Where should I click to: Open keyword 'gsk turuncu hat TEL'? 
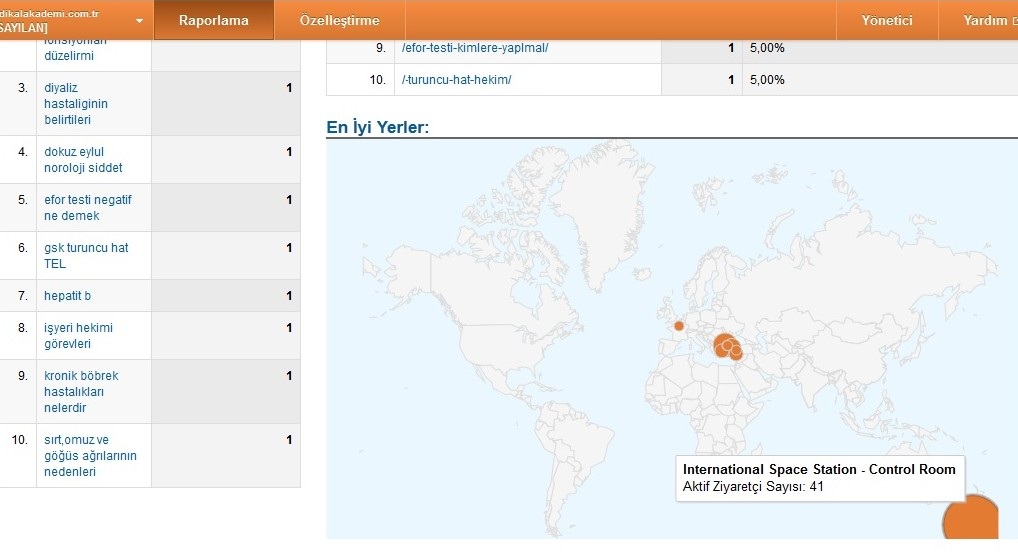coord(86,255)
